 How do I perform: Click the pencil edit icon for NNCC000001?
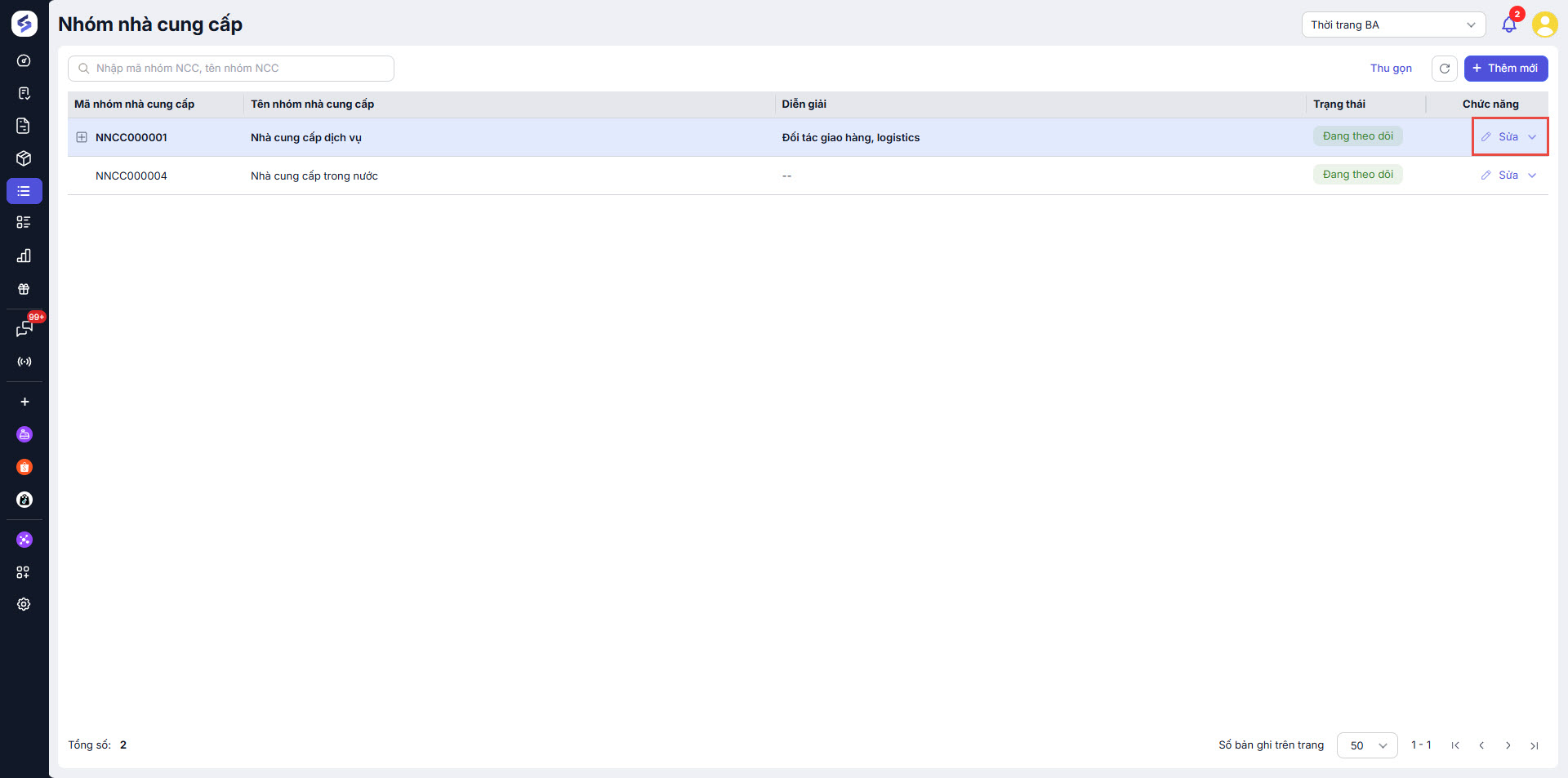point(1486,137)
